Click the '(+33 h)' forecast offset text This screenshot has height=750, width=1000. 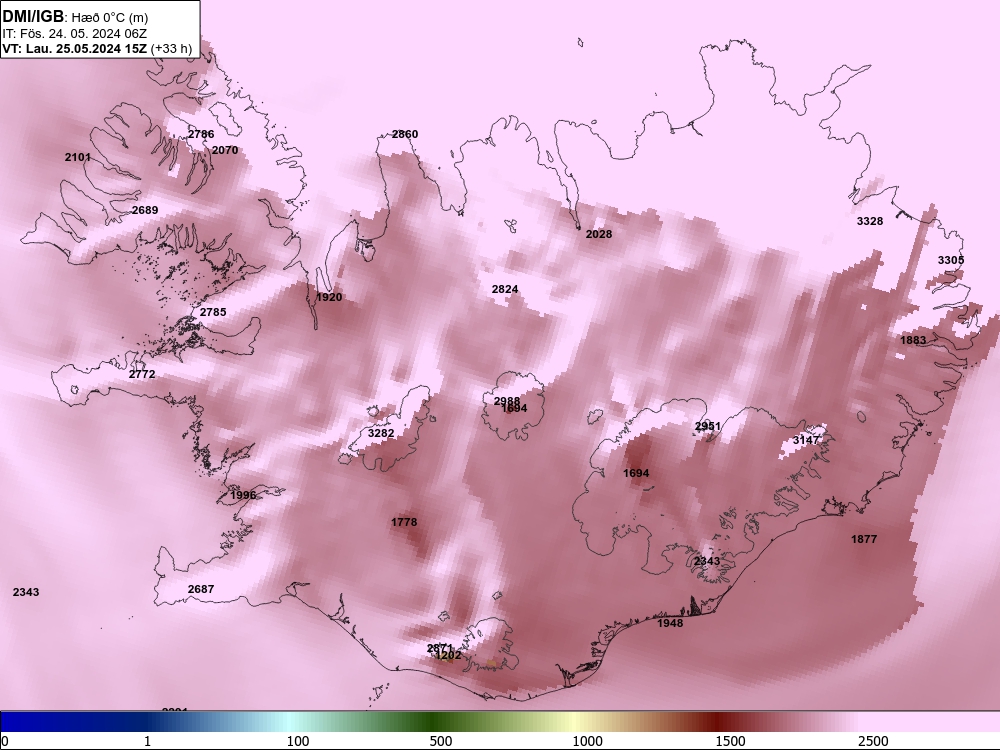click(x=172, y=48)
